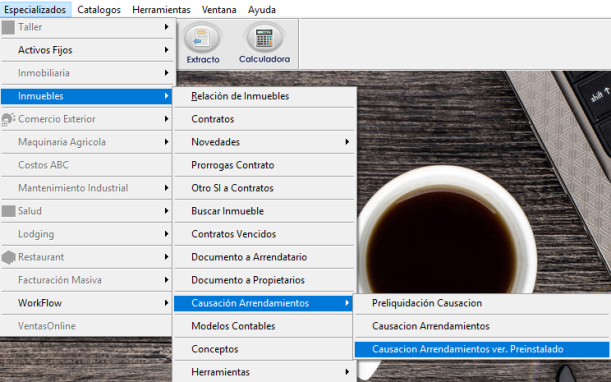This screenshot has width=611, height=382.
Task: Expand Taller submenu arrow
Action: (x=166, y=27)
